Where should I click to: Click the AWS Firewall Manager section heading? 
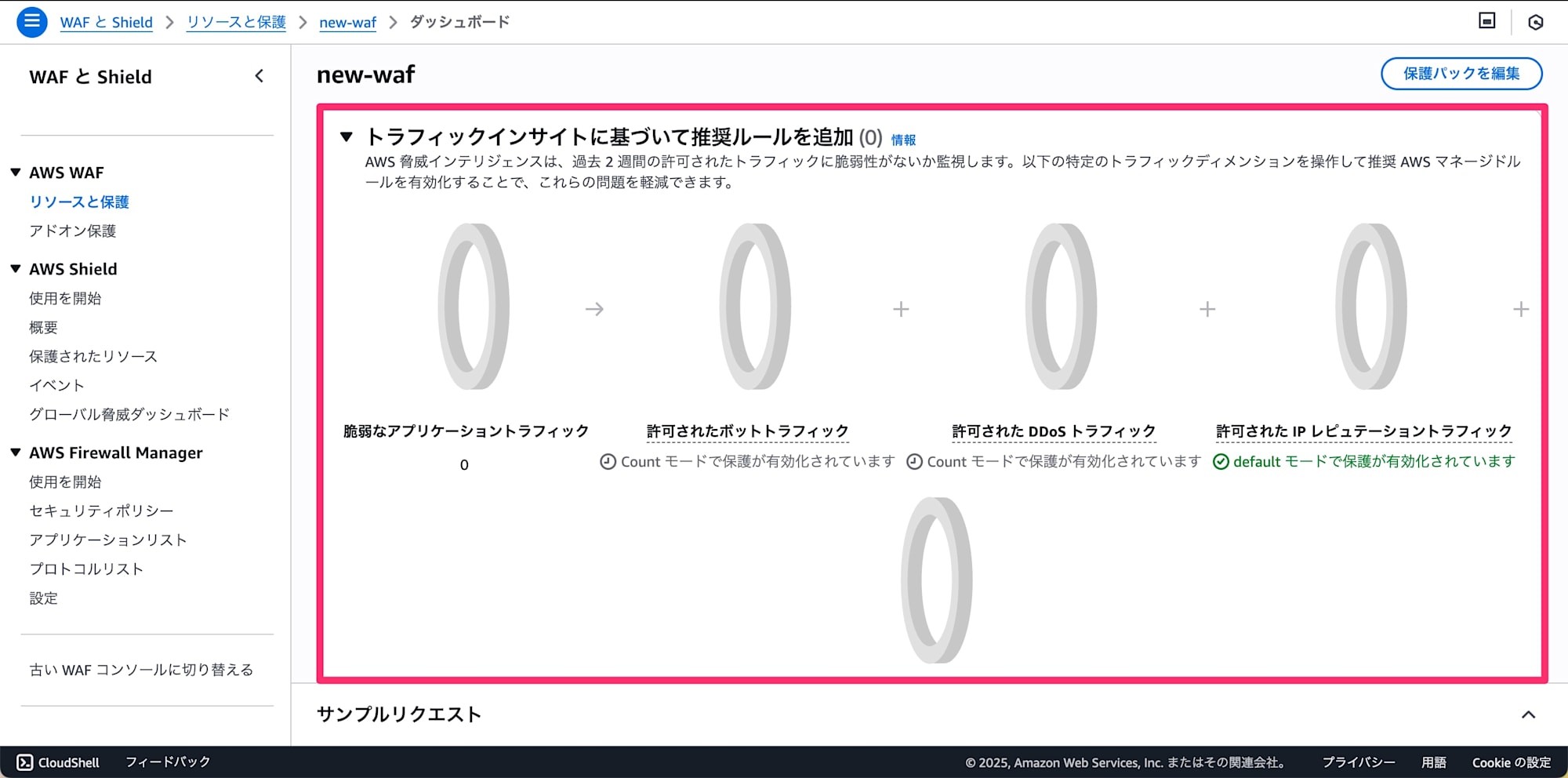(x=116, y=453)
